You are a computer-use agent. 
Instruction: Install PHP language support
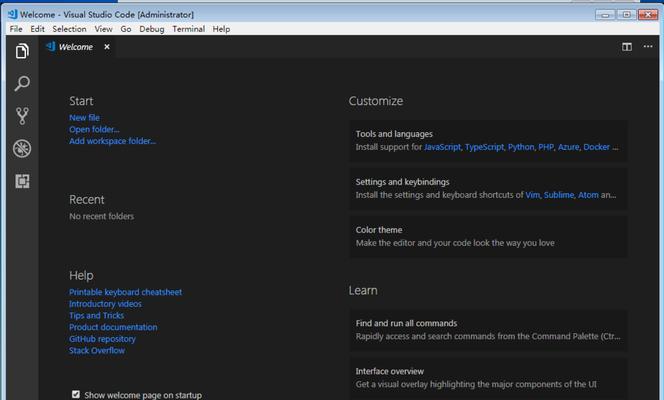point(546,147)
